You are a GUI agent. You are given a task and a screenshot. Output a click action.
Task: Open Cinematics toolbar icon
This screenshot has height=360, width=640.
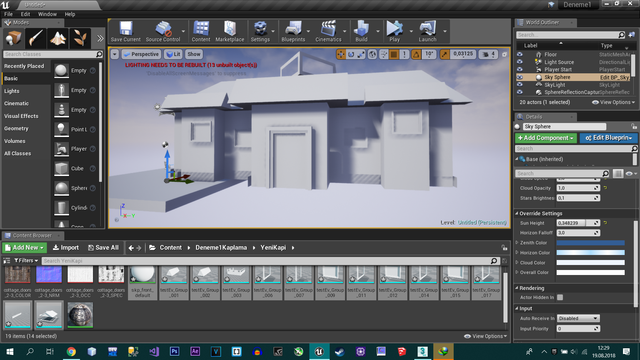click(x=328, y=31)
